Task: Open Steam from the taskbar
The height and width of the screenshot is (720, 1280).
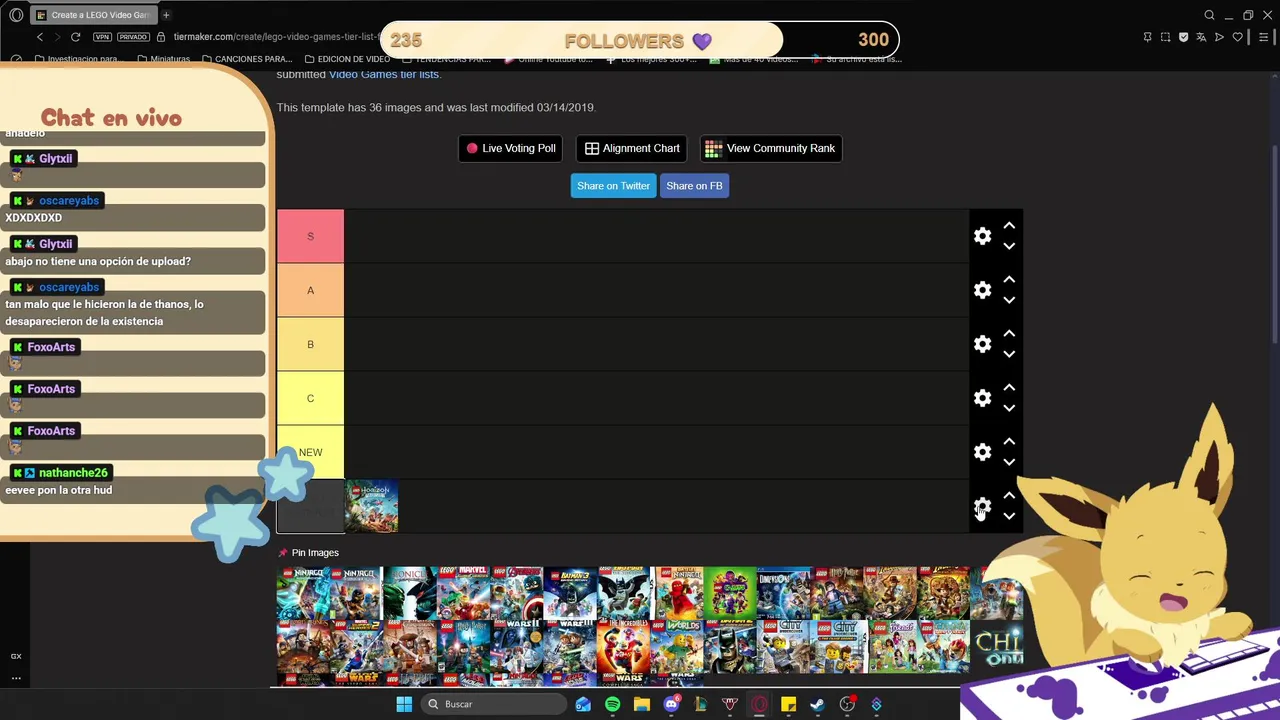Action: (817, 704)
